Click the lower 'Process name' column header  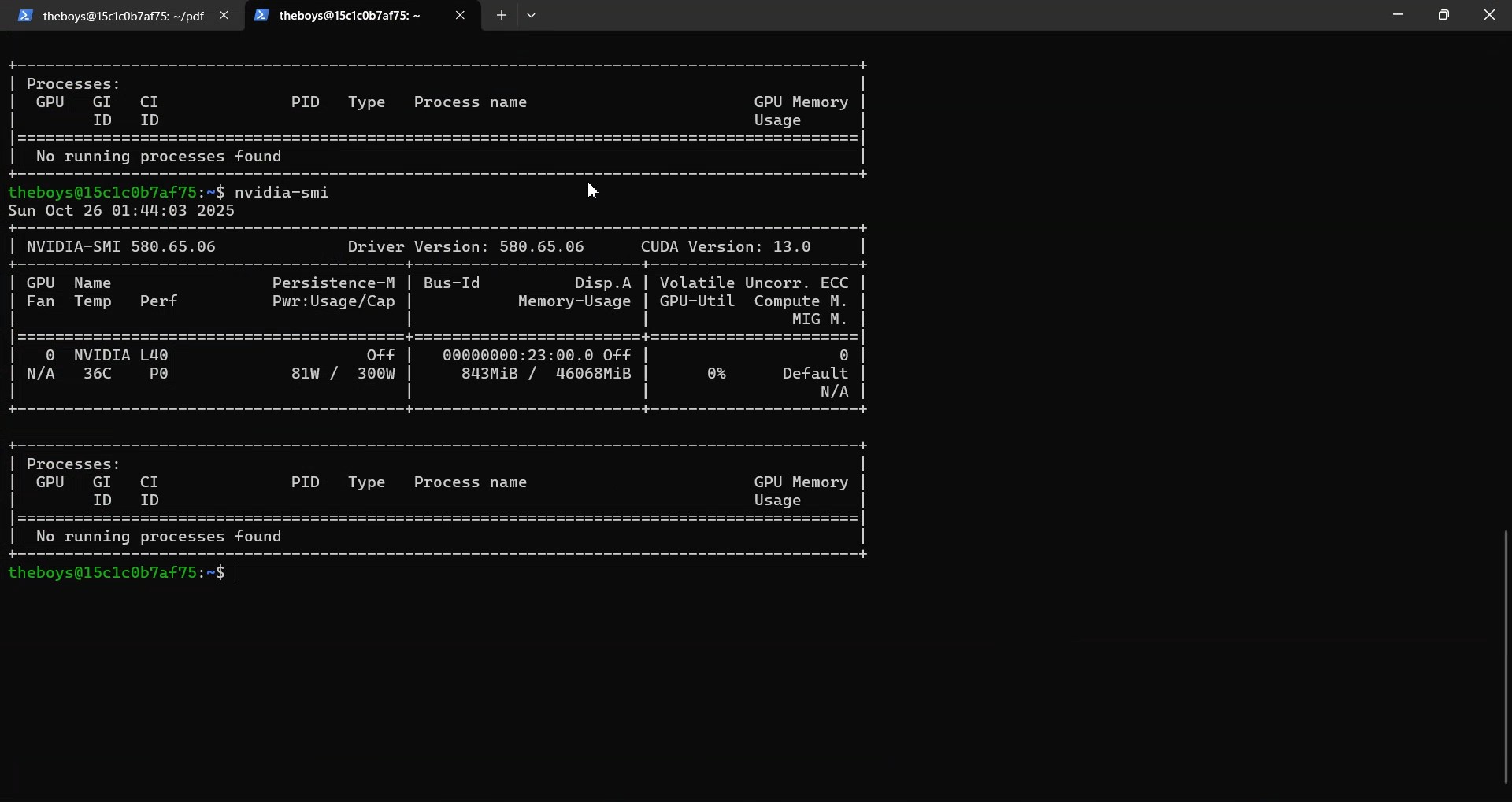click(x=471, y=482)
